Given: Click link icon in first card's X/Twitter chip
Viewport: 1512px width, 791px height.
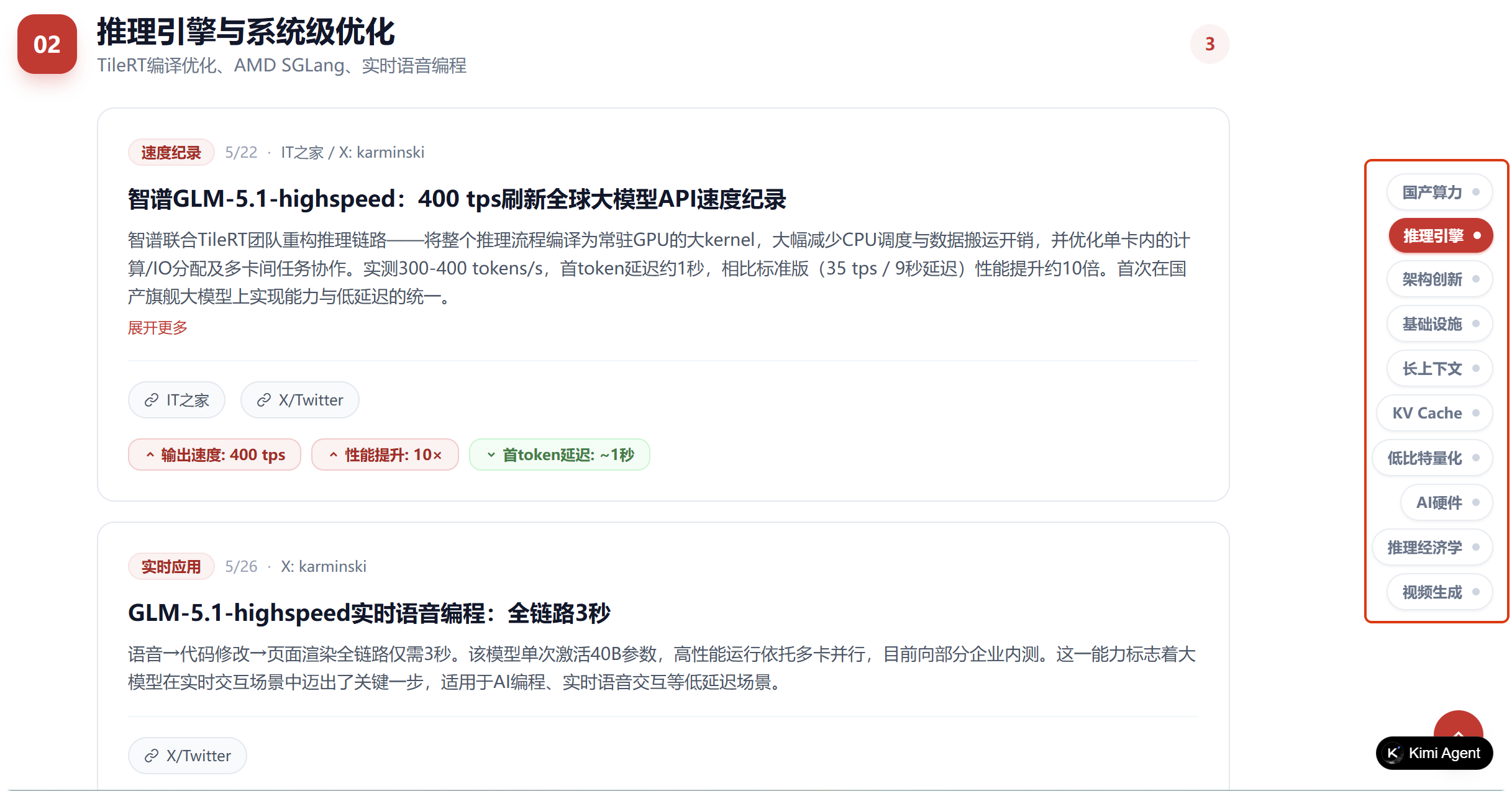Looking at the screenshot, I should click(263, 400).
